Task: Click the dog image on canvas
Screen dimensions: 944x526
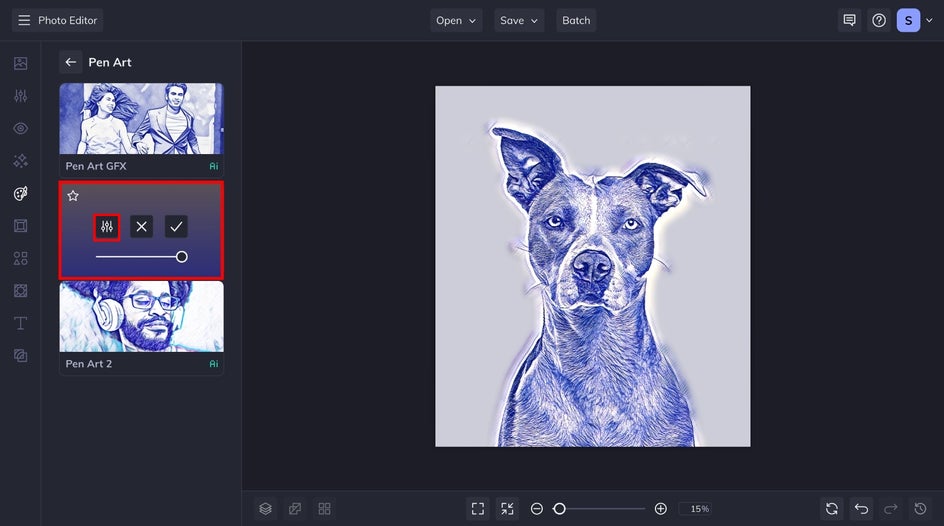Action: (593, 266)
